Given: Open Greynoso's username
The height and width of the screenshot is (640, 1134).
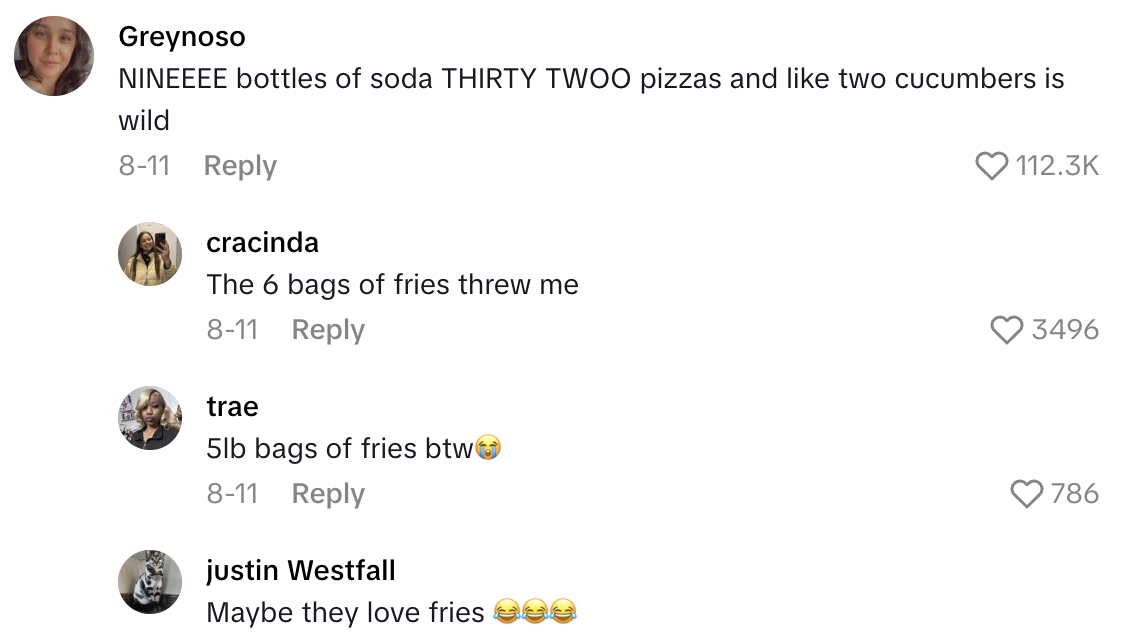Looking at the screenshot, I should coord(181,36).
